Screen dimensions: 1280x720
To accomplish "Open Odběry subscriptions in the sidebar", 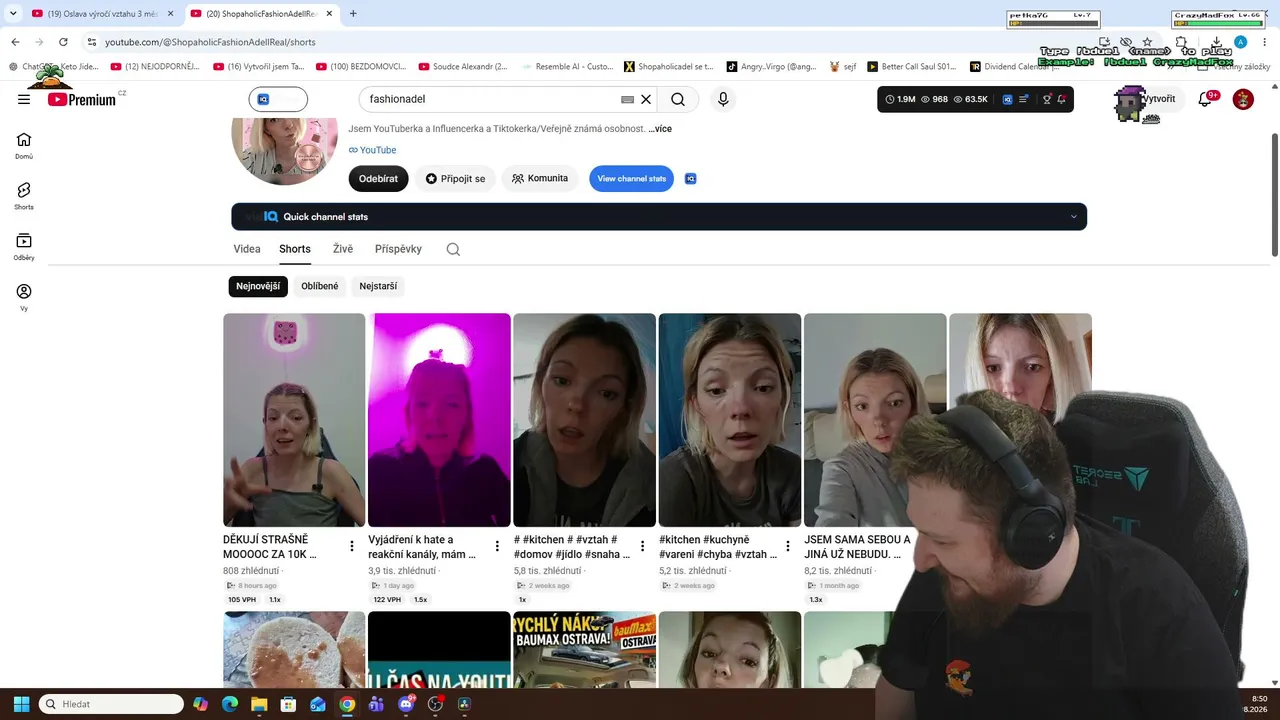I will [24, 247].
